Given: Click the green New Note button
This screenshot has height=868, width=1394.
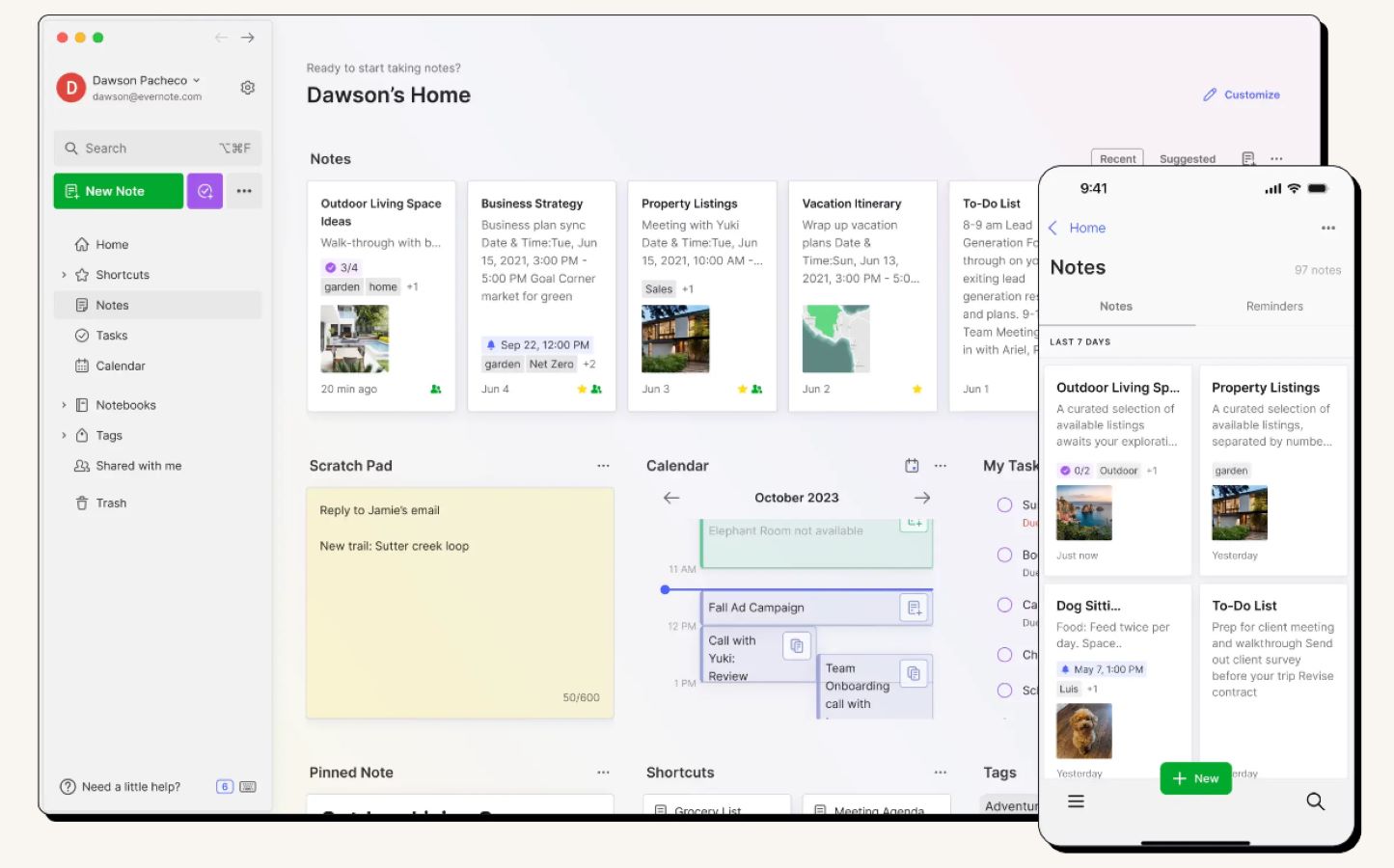Looking at the screenshot, I should pyautogui.click(x=118, y=191).
